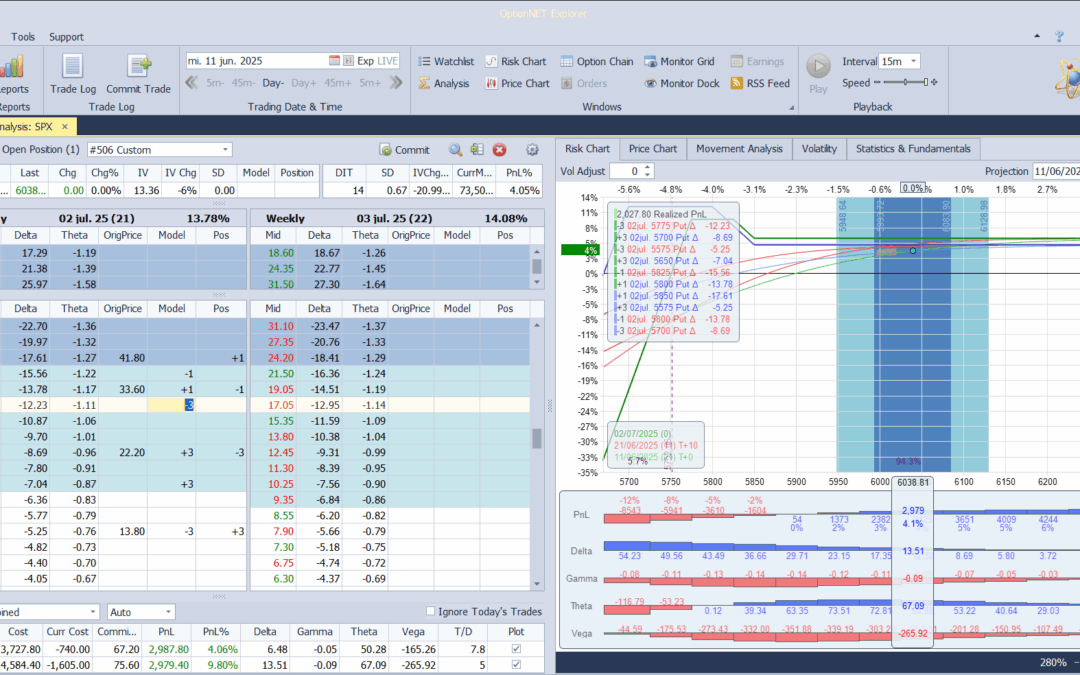Viewport: 1080px width, 675px height.
Task: Click highlighted Model cell with -3
Action: (x=171, y=405)
